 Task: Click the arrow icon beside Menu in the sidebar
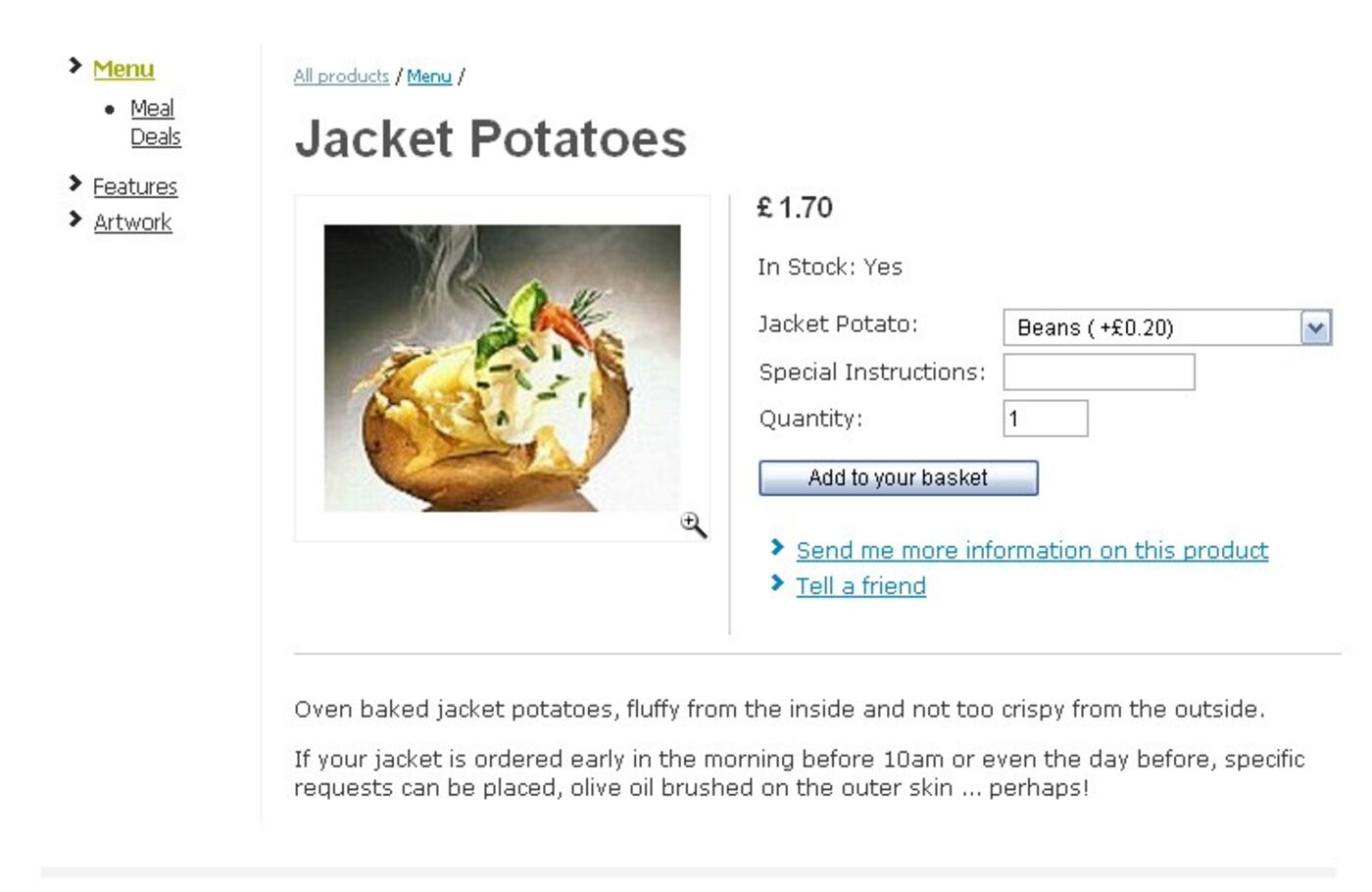[75, 66]
